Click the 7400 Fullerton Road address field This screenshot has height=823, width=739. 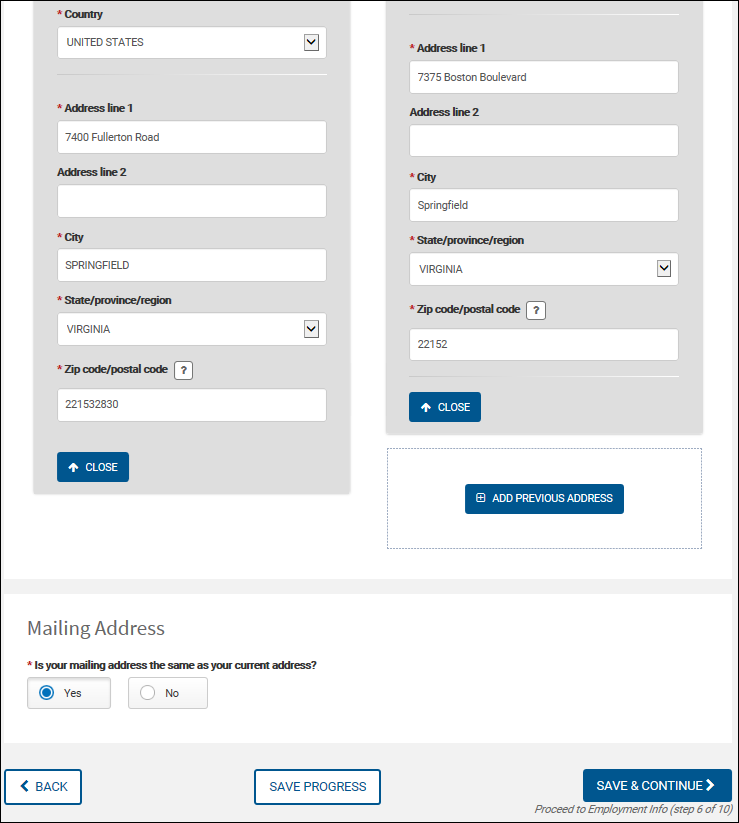192,137
